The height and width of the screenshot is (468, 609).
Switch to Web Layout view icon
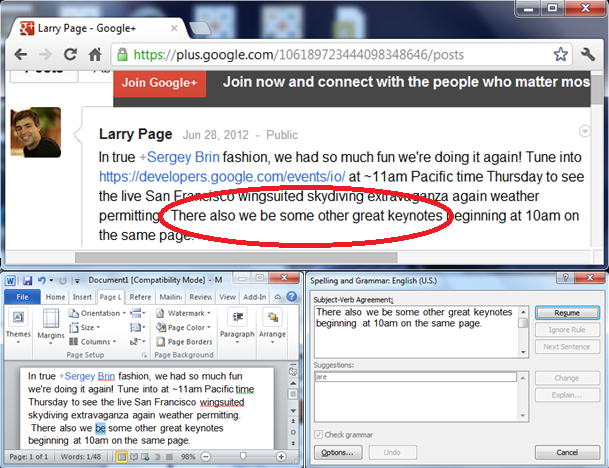(x=145, y=457)
